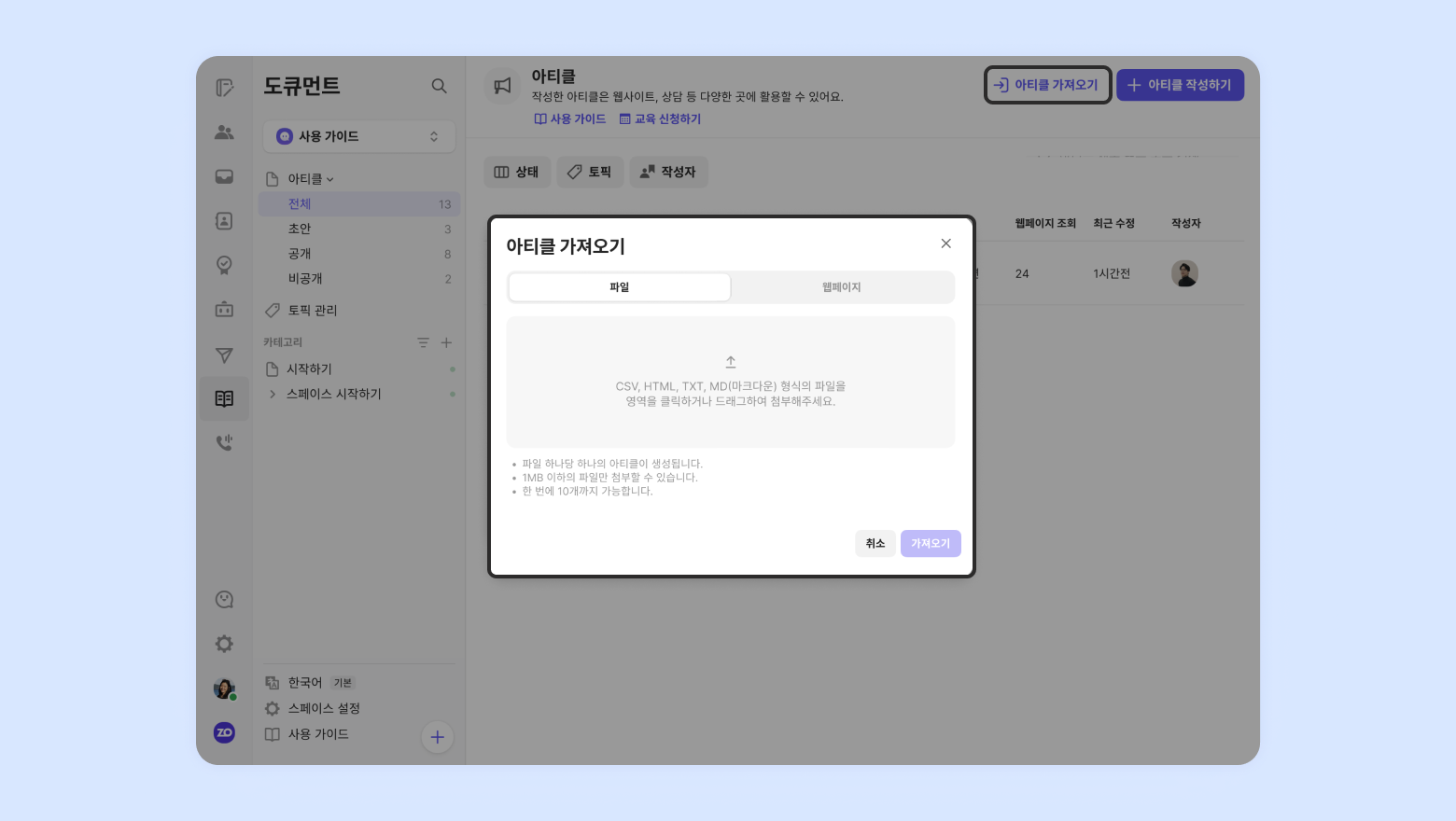Image resolution: width=1456 pixels, height=821 pixels.
Task: Switch to the 웹페이지 tab
Action: pyautogui.click(x=842, y=287)
